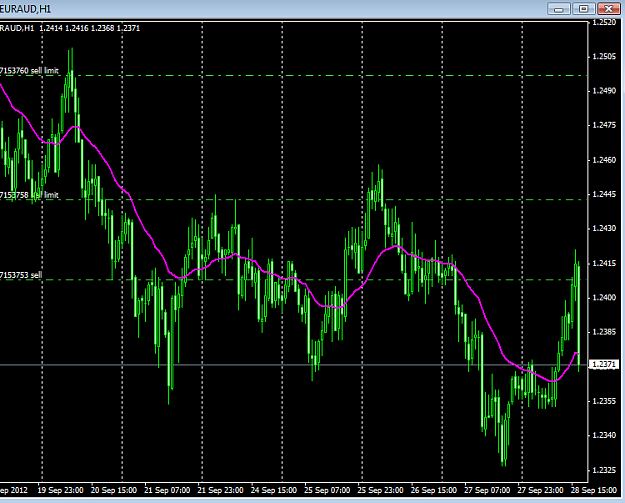Minimize the EURAUD,H1 chart window
This screenshot has width=625, height=503.
tap(559, 9)
